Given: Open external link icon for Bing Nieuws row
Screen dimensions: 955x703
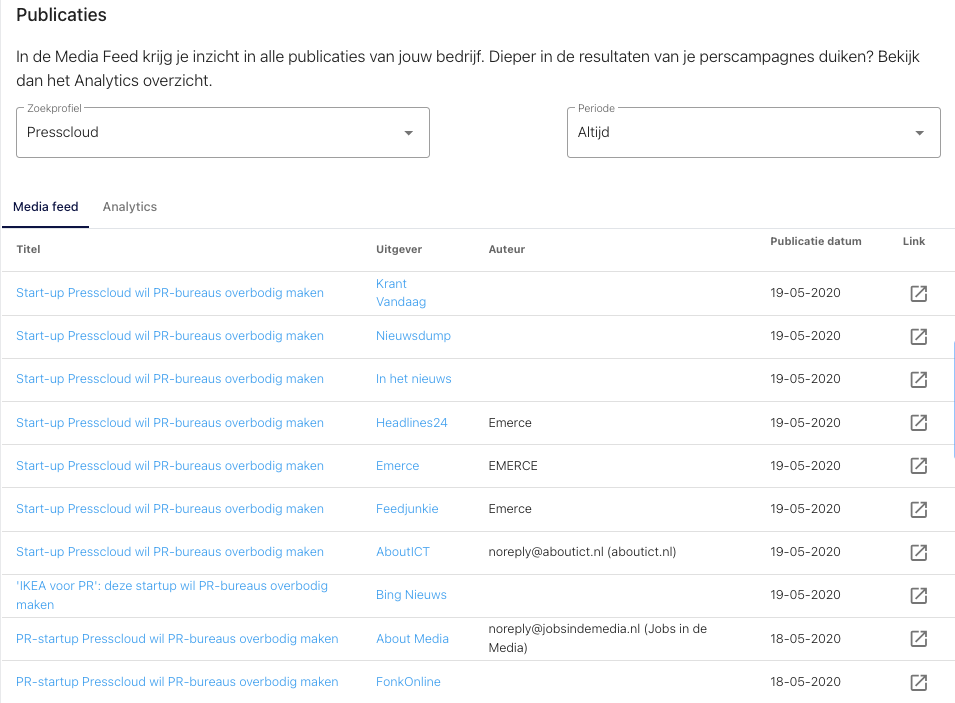Looking at the screenshot, I should point(917,595).
